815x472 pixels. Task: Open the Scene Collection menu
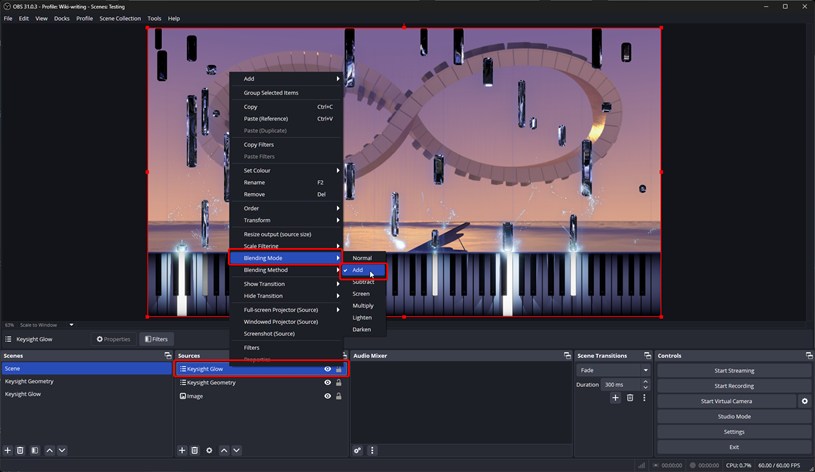[x=120, y=18]
